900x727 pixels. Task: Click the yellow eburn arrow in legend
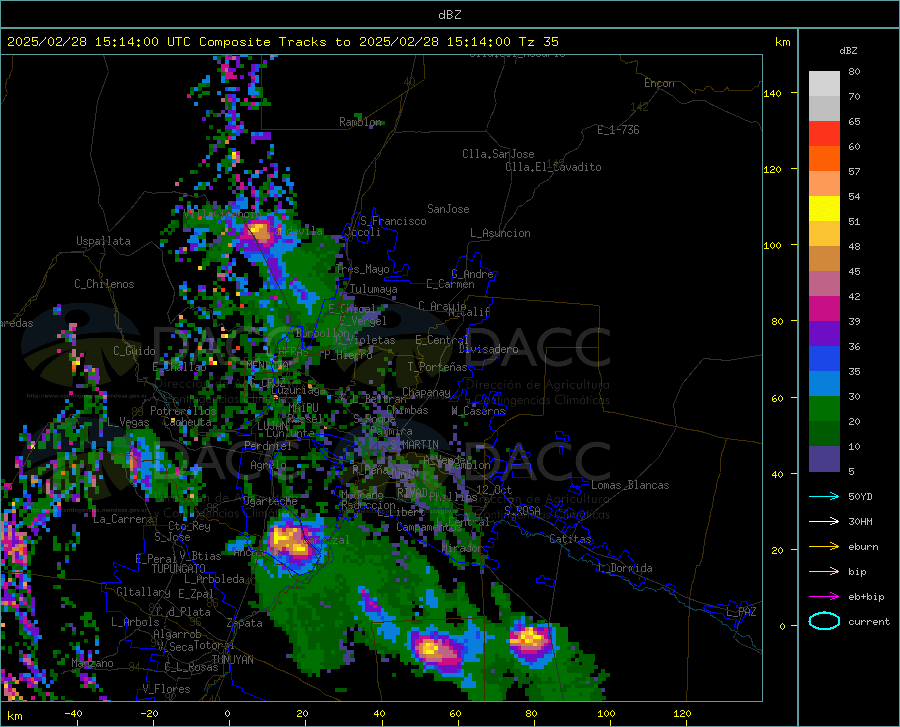tap(824, 546)
